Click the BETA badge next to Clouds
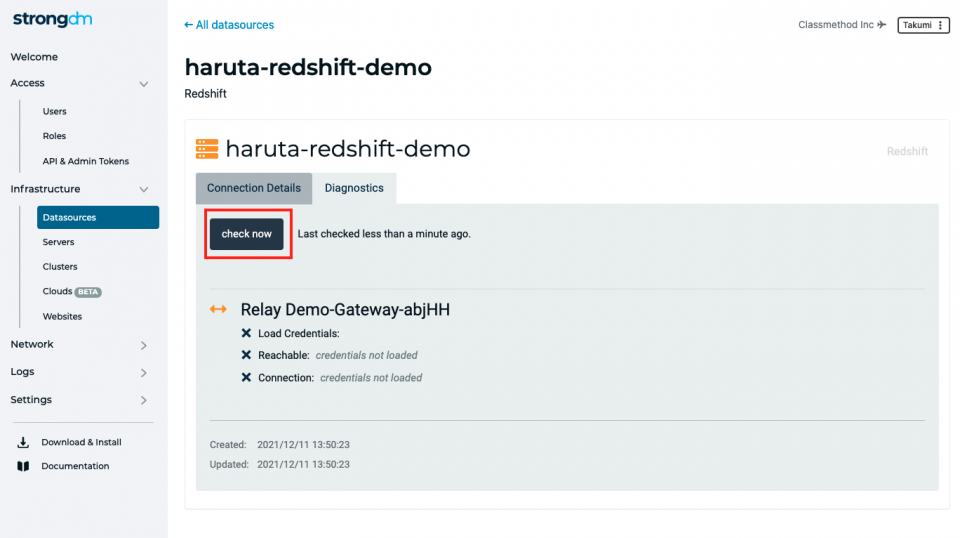This screenshot has height=538, width=960. pos(88,292)
